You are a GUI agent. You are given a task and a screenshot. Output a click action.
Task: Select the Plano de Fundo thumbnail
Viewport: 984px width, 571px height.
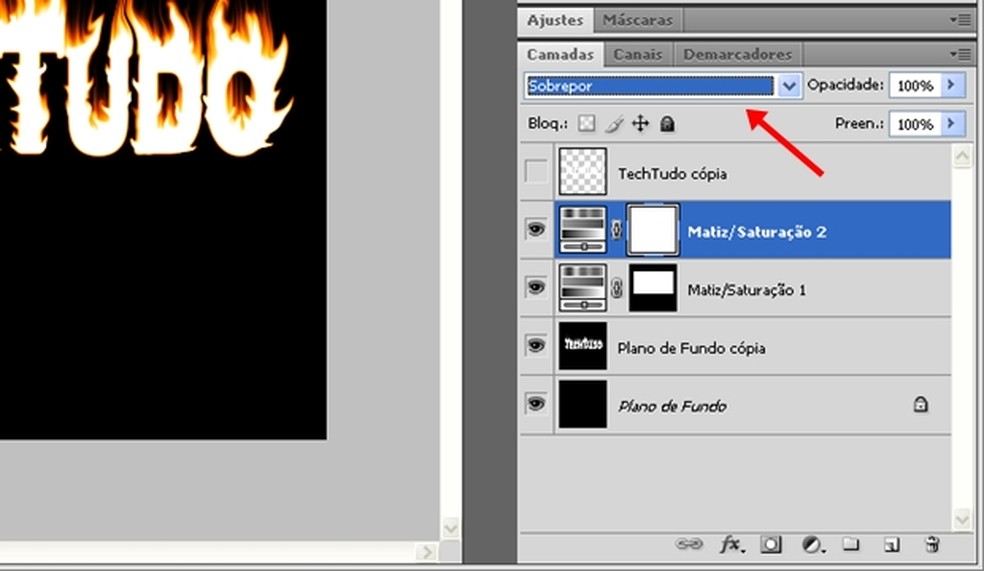coord(583,404)
